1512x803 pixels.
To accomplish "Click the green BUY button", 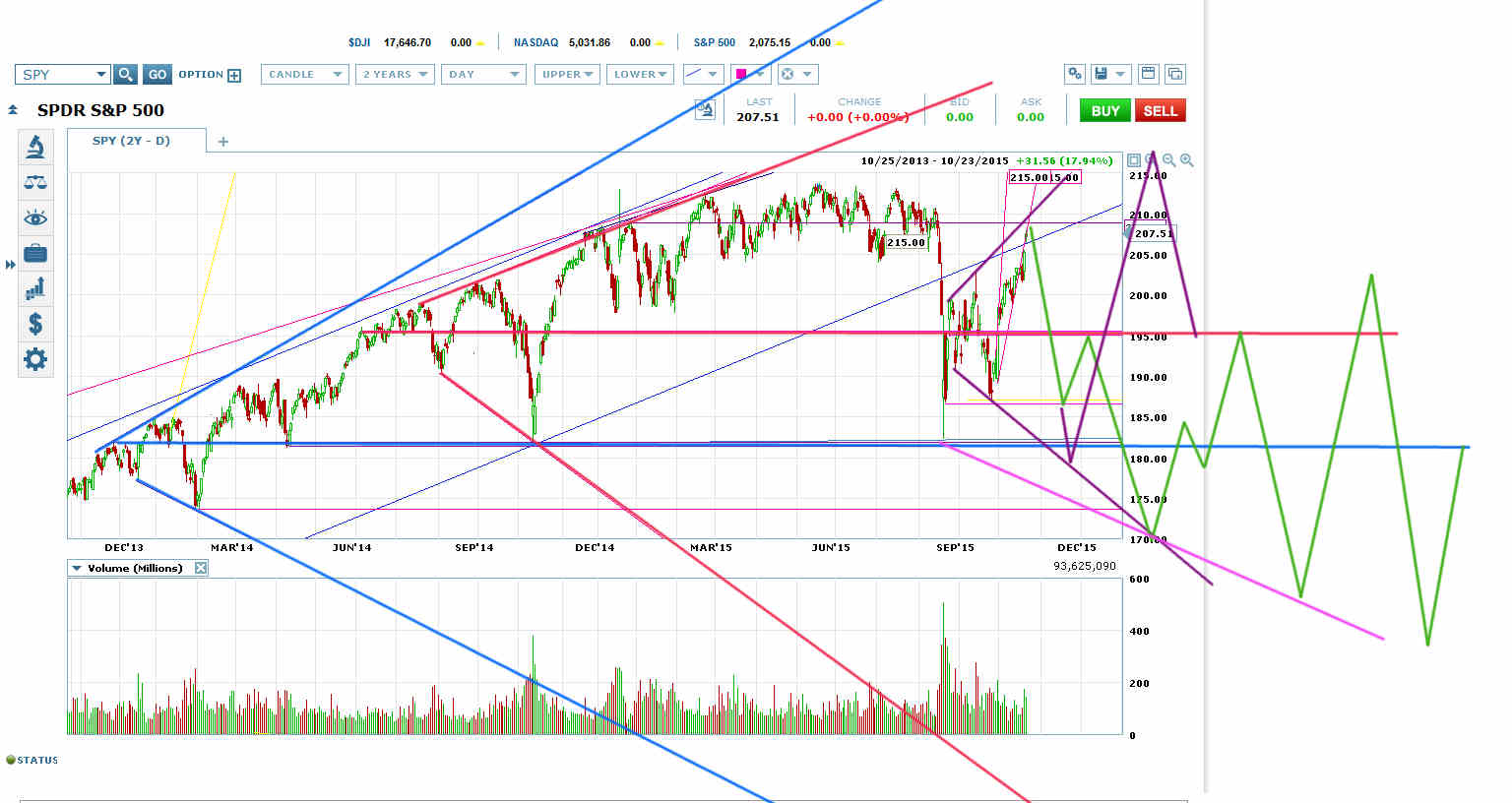I will 1104,110.
